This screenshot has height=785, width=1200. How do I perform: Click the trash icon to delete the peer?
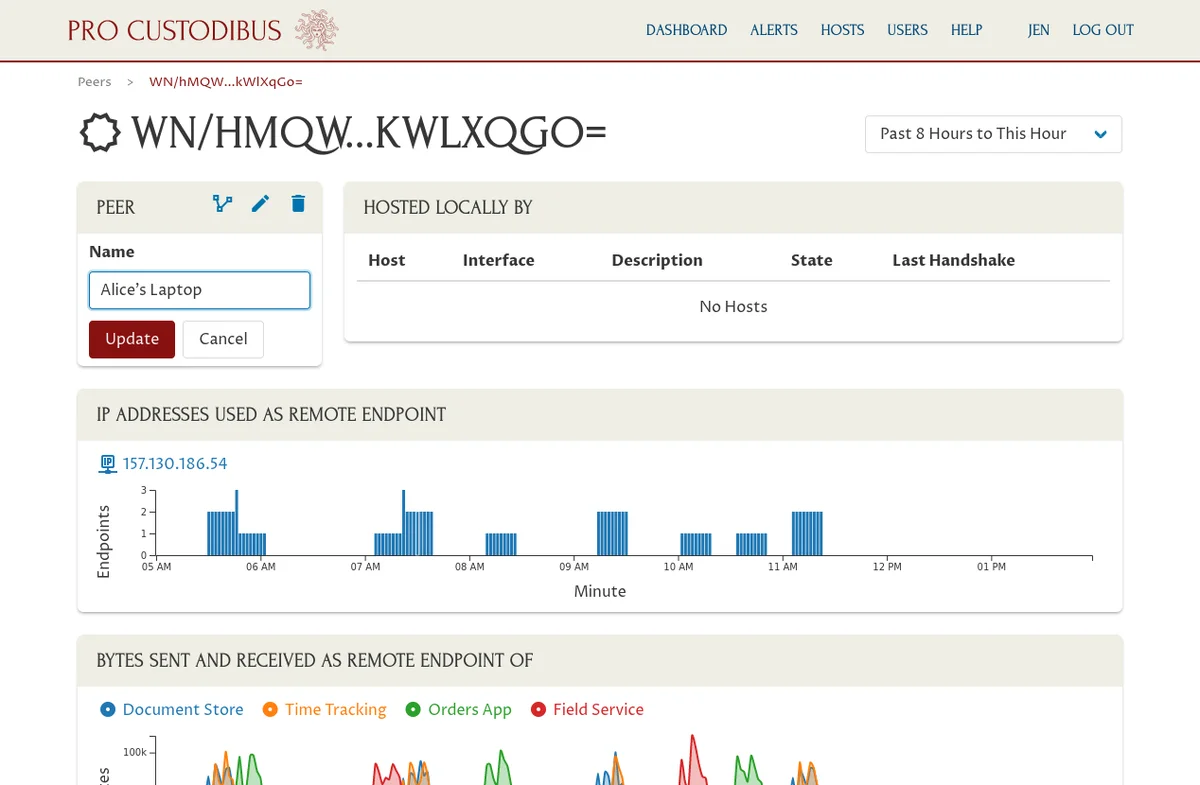click(x=298, y=203)
